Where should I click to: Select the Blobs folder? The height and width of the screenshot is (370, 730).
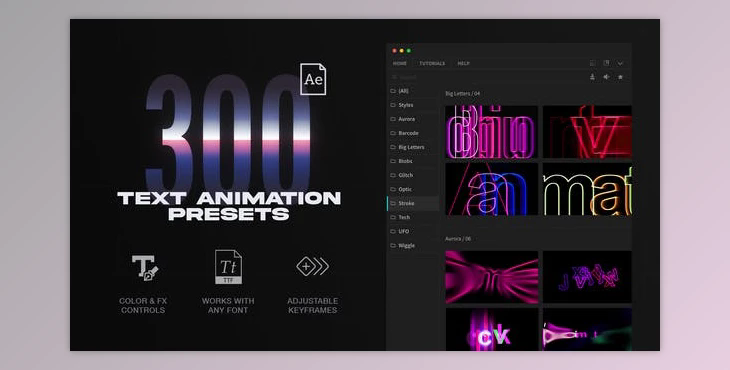pyautogui.click(x=412, y=161)
